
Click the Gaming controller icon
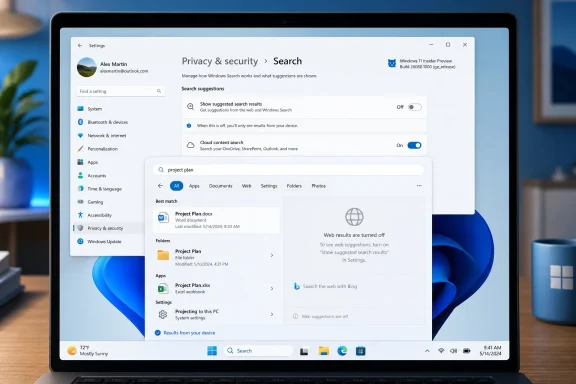point(80,202)
